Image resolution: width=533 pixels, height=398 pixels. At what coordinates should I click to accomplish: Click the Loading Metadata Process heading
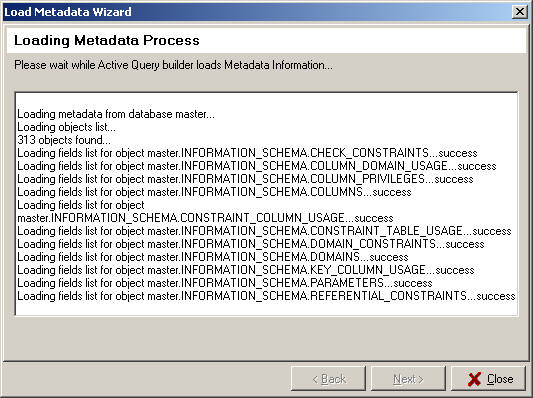[x=107, y=40]
